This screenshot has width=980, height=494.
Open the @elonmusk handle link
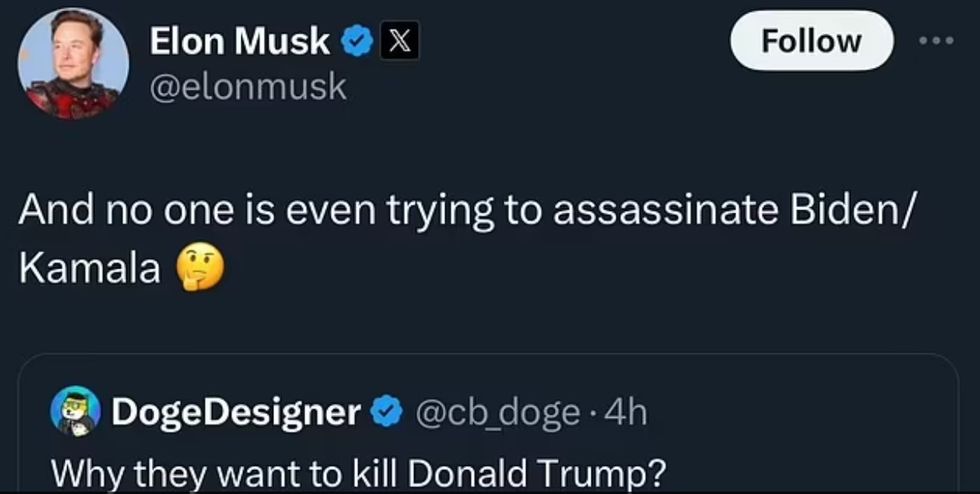247,87
